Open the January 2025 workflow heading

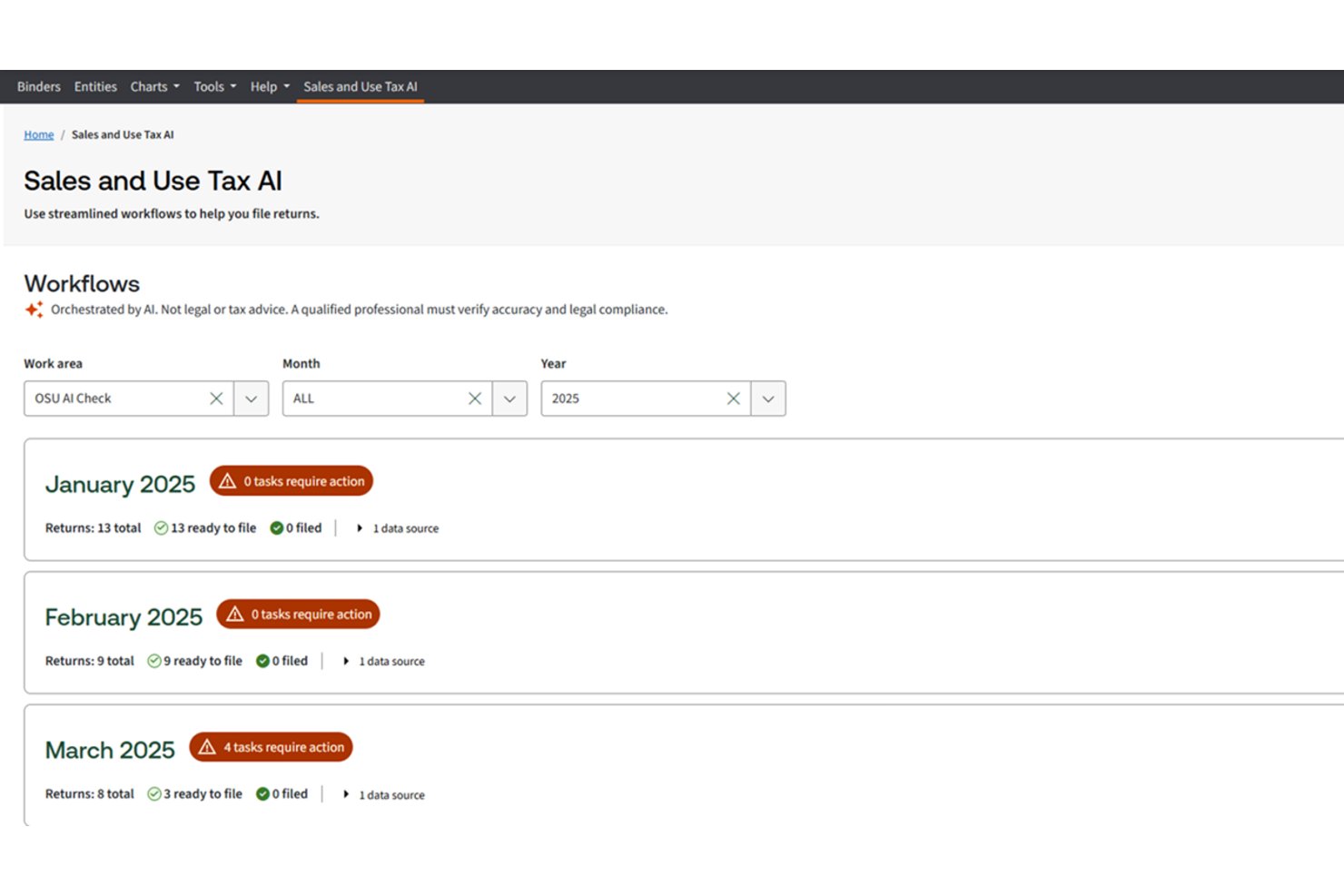[x=120, y=484]
